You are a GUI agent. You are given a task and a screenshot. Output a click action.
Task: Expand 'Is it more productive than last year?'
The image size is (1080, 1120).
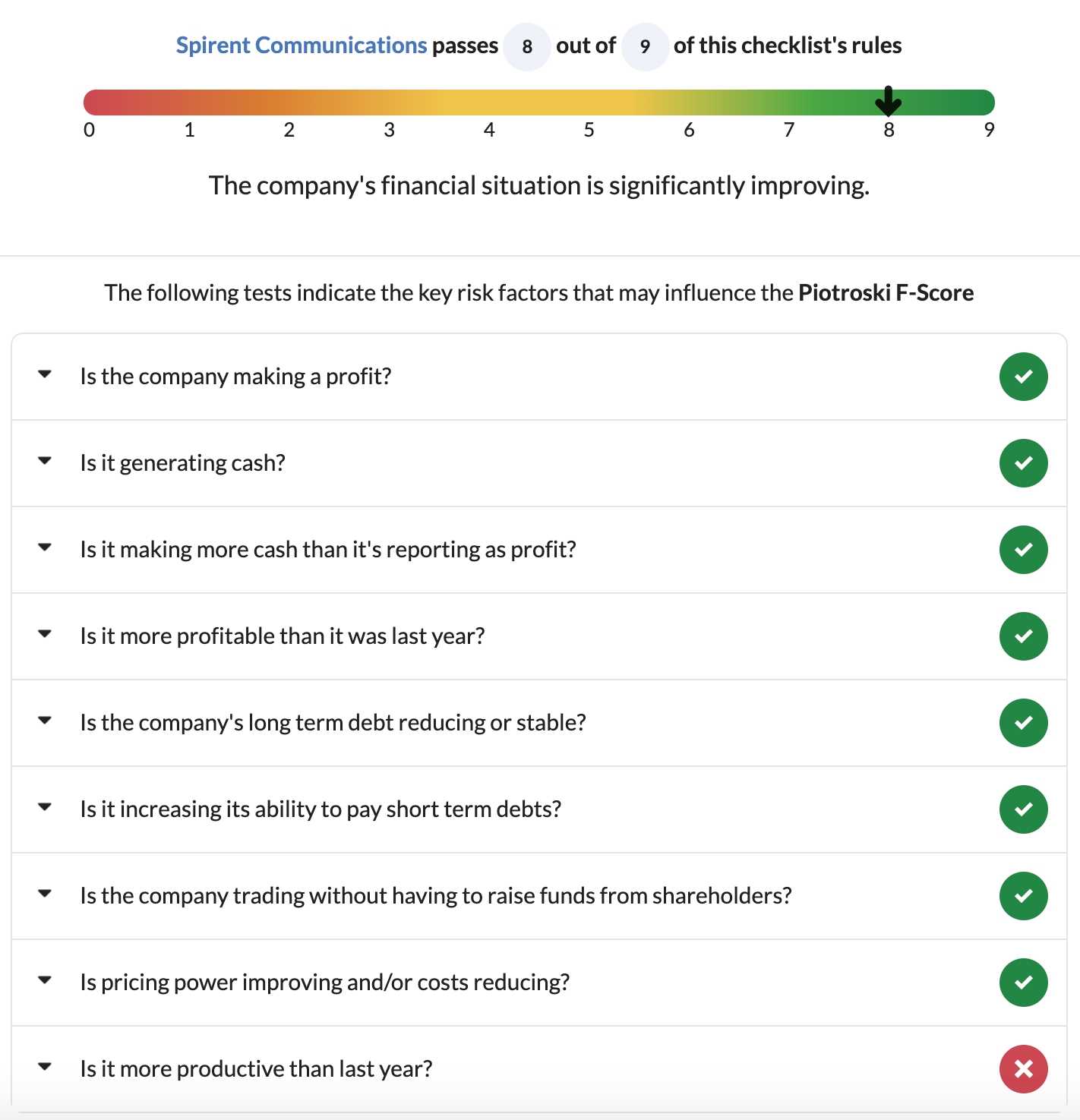click(45, 1067)
